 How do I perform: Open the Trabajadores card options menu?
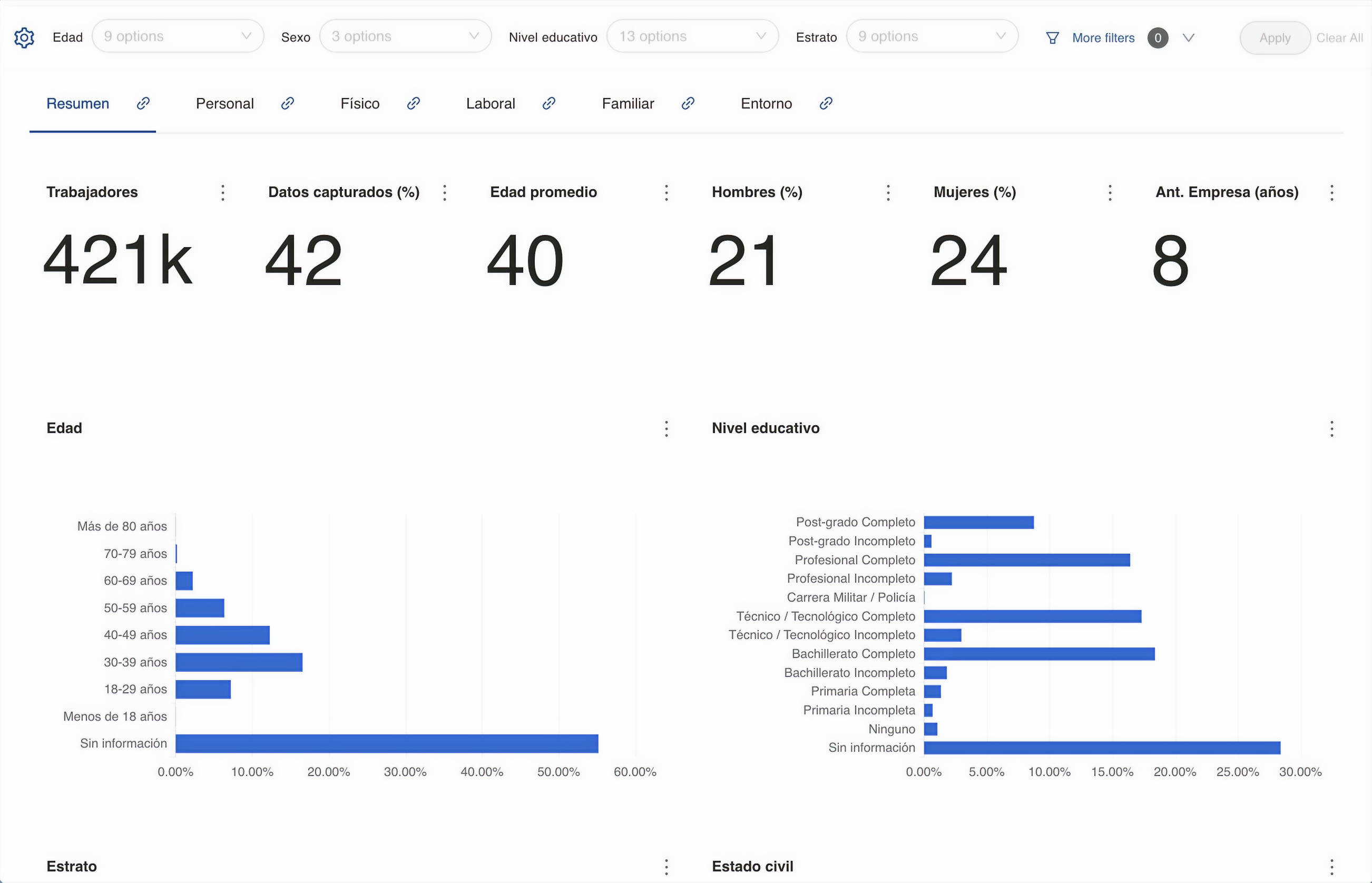point(223,193)
